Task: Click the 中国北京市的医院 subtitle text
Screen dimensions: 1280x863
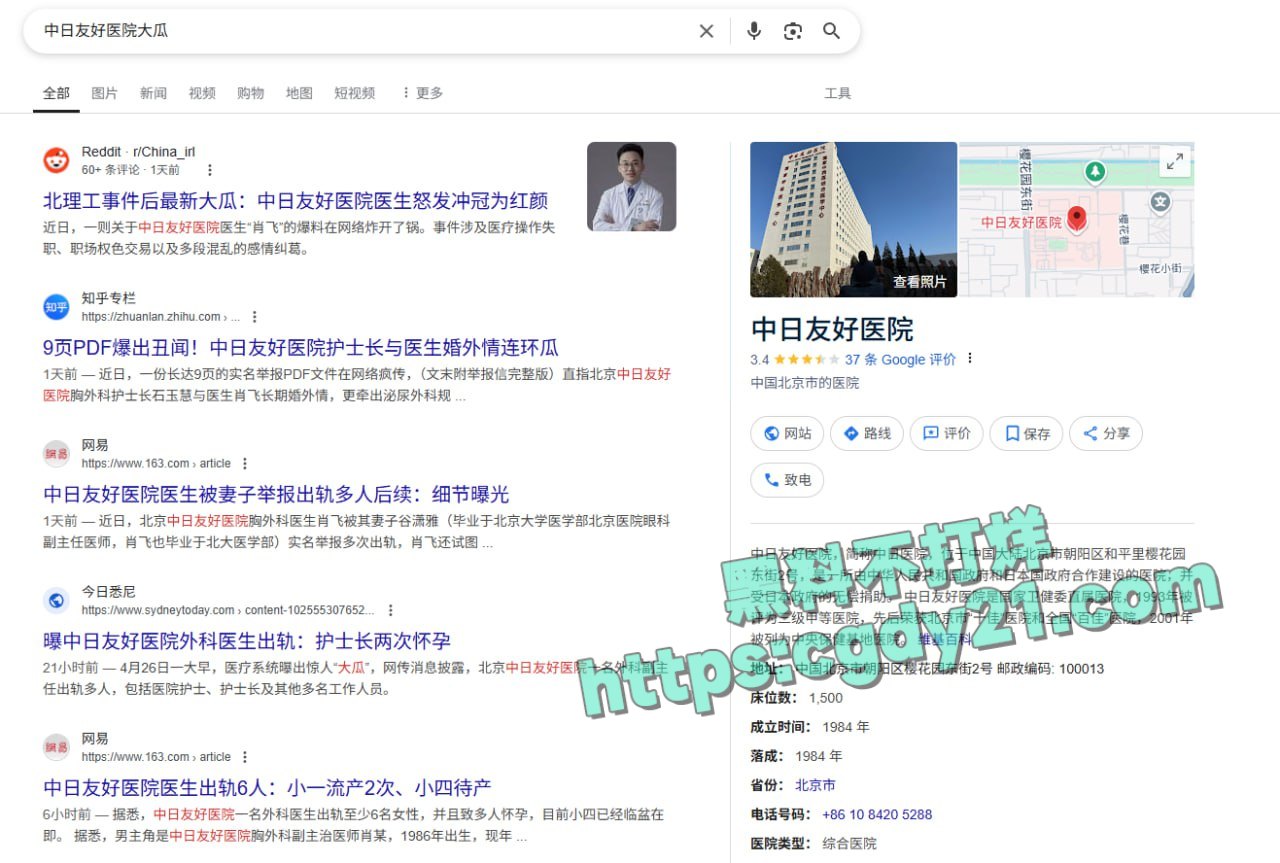Action: 805,383
